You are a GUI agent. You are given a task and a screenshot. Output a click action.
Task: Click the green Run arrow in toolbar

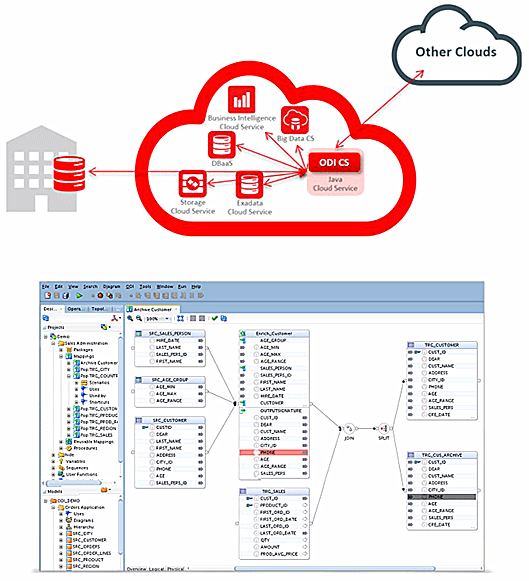click(x=79, y=295)
